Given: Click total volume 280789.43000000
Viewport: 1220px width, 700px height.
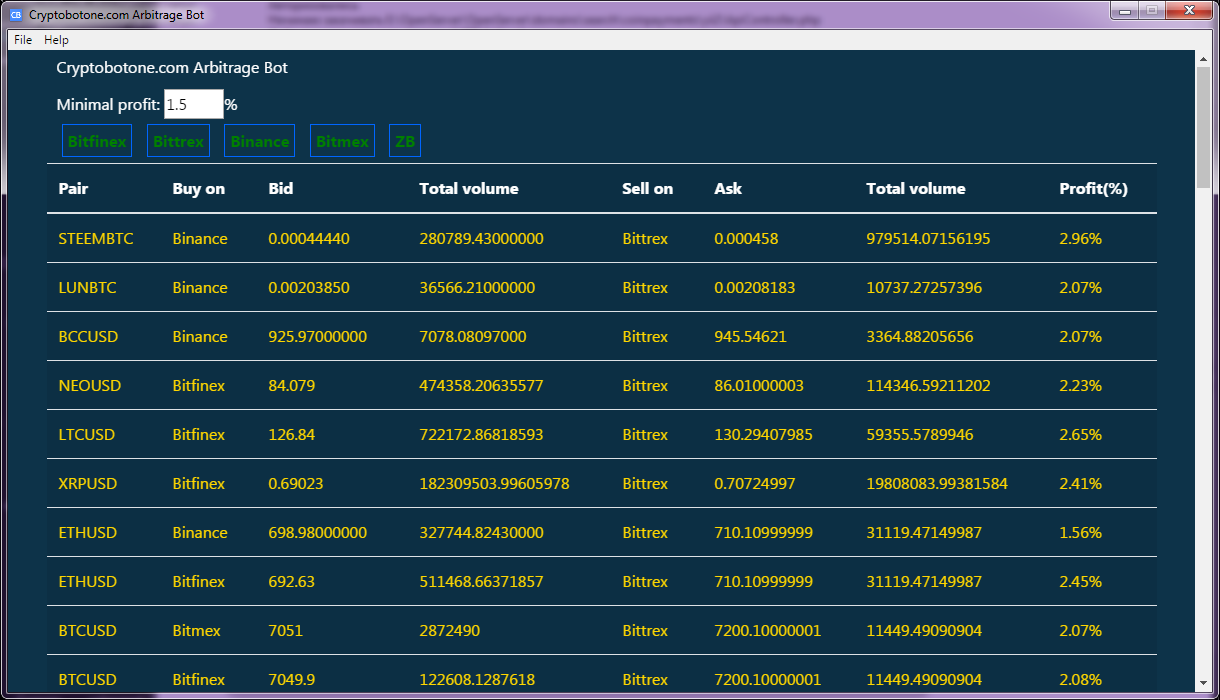Looking at the screenshot, I should [x=482, y=239].
